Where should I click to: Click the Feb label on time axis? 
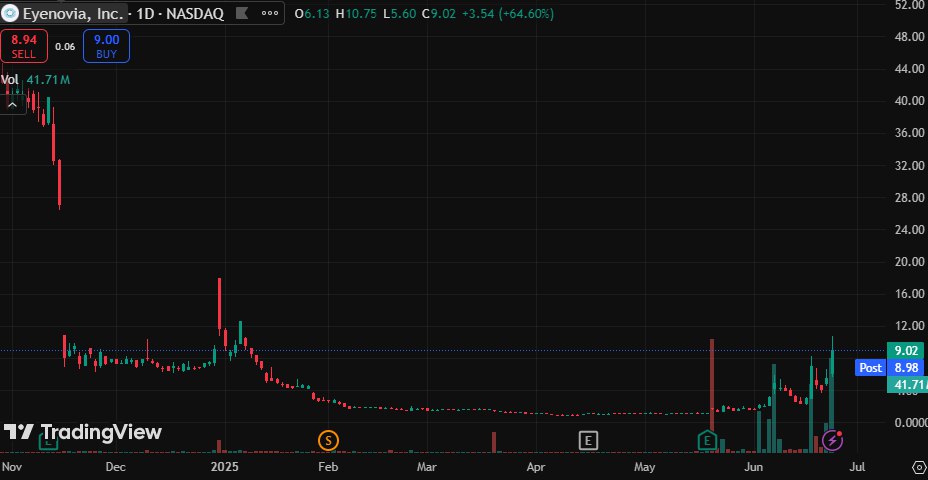[x=327, y=466]
